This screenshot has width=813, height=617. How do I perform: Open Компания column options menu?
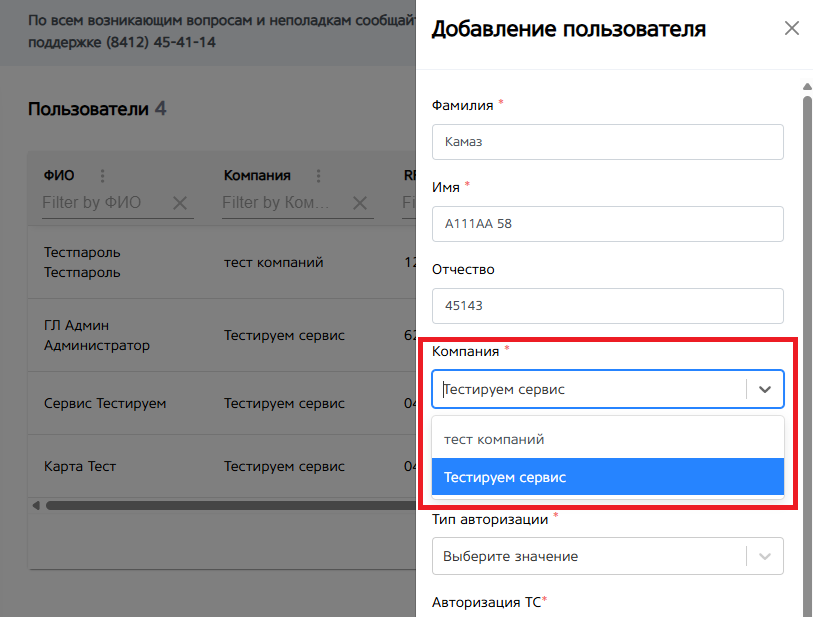point(318,176)
